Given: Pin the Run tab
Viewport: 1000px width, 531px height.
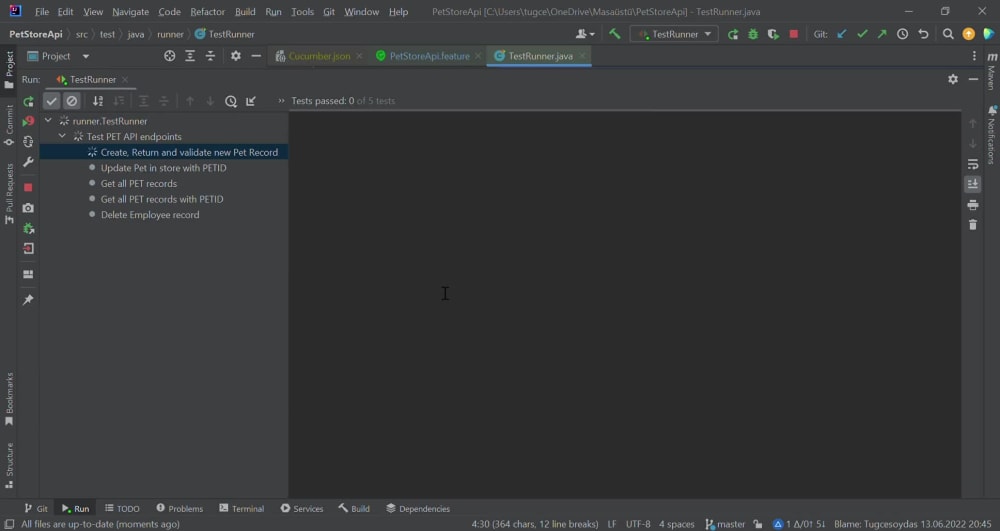Looking at the screenshot, I should (28, 300).
